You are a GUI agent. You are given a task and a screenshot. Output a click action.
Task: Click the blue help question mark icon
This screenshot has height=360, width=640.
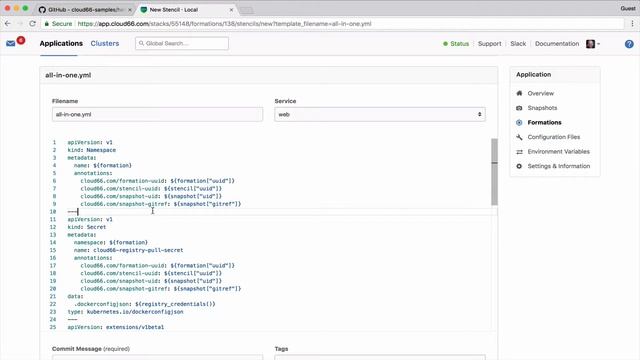tap(629, 44)
